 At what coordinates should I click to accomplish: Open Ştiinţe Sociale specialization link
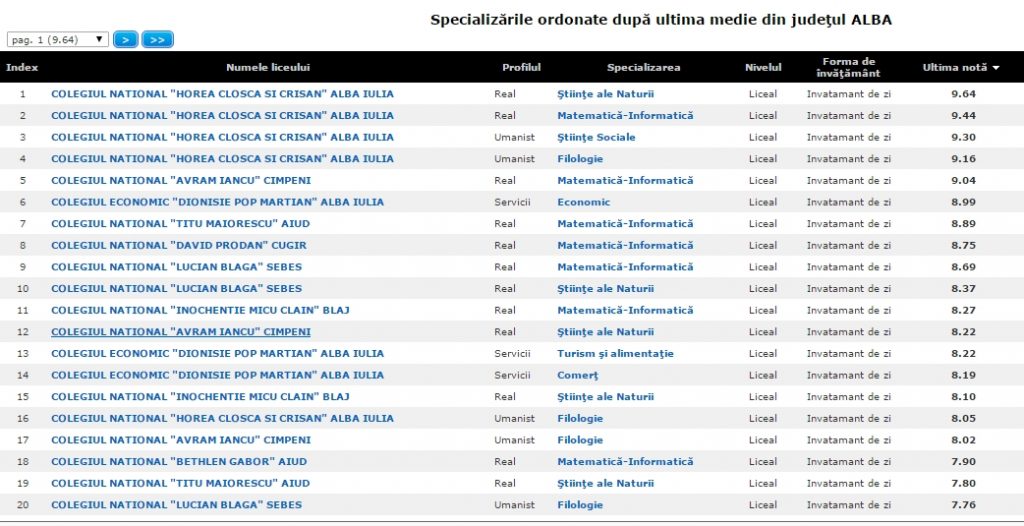tap(596, 137)
